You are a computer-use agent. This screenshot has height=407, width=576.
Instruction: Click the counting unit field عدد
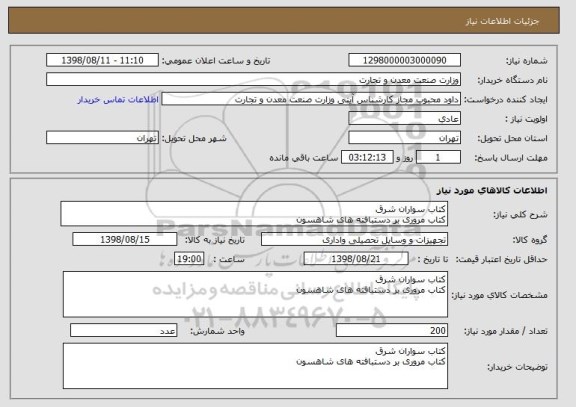point(123,331)
